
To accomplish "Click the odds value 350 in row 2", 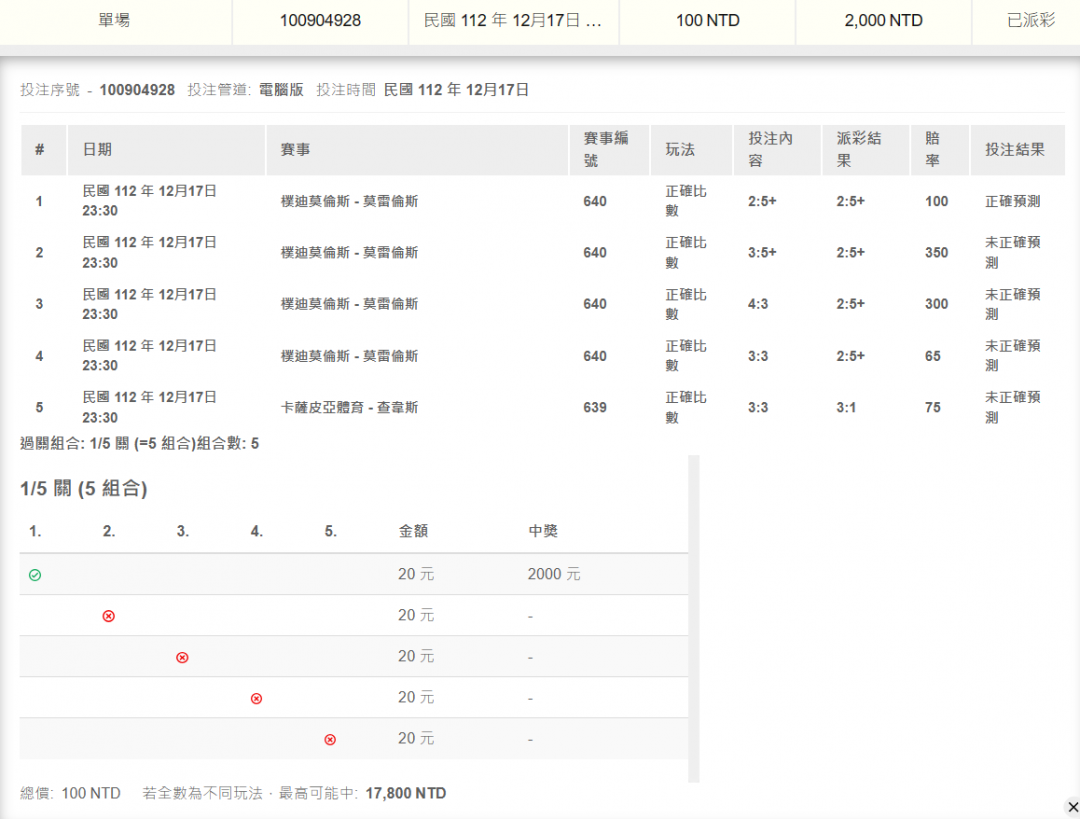I will click(x=936, y=253).
